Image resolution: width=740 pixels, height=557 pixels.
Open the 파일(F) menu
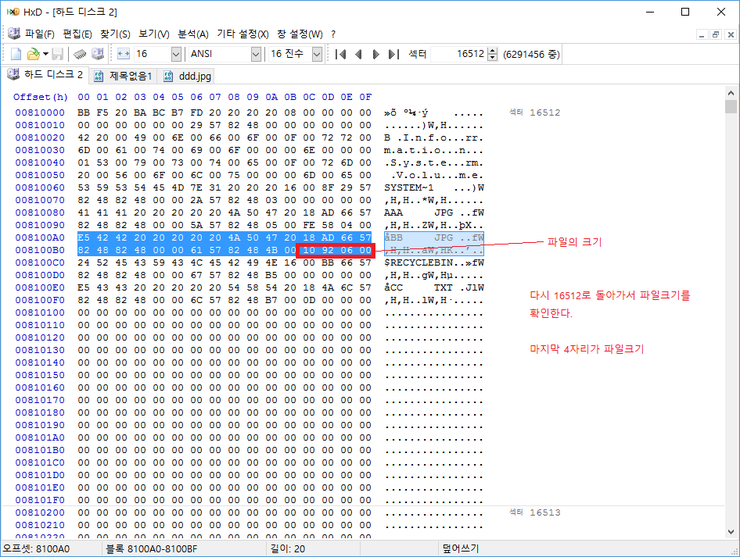point(40,33)
